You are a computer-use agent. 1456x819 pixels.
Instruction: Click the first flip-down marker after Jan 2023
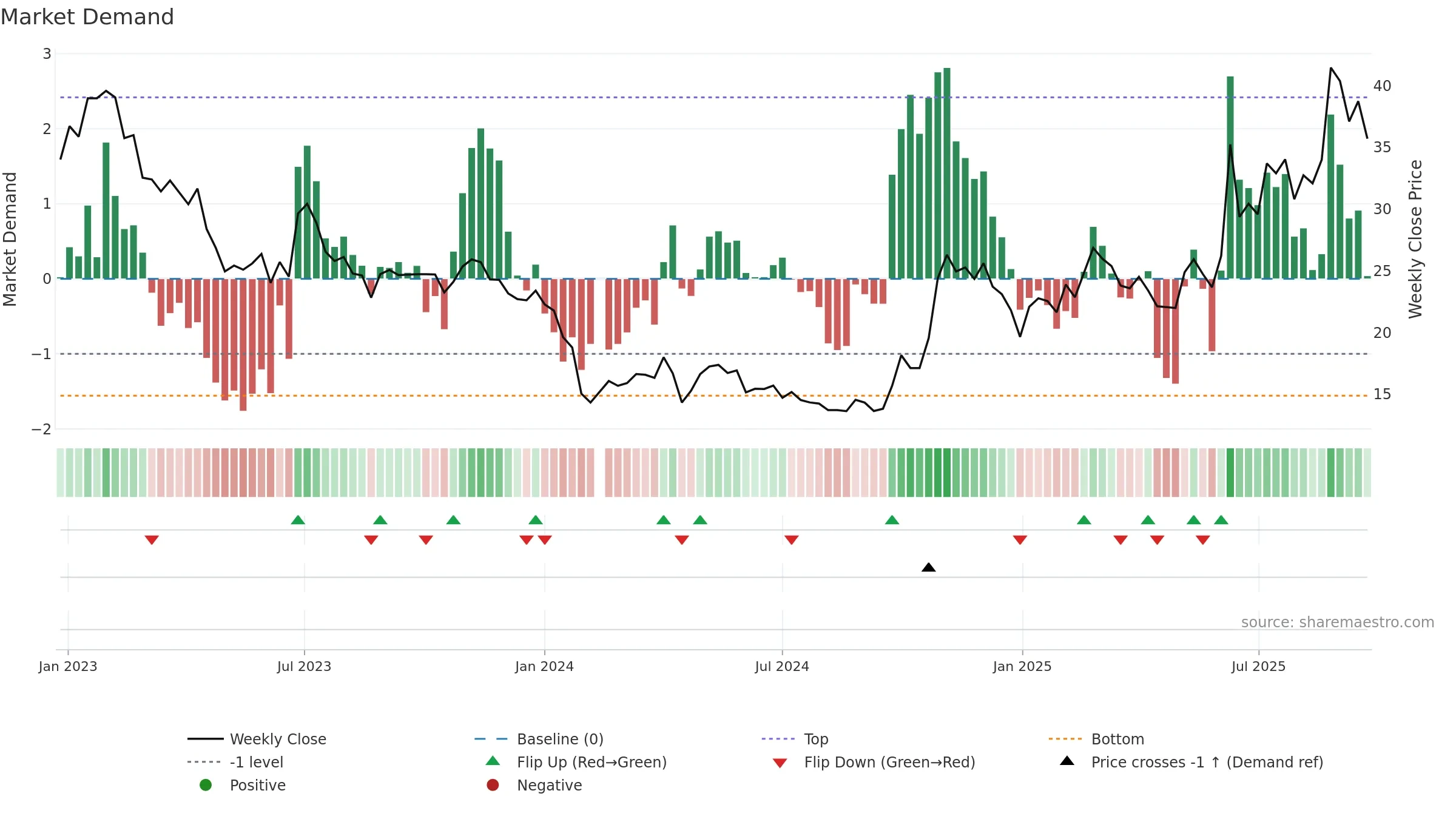click(152, 540)
